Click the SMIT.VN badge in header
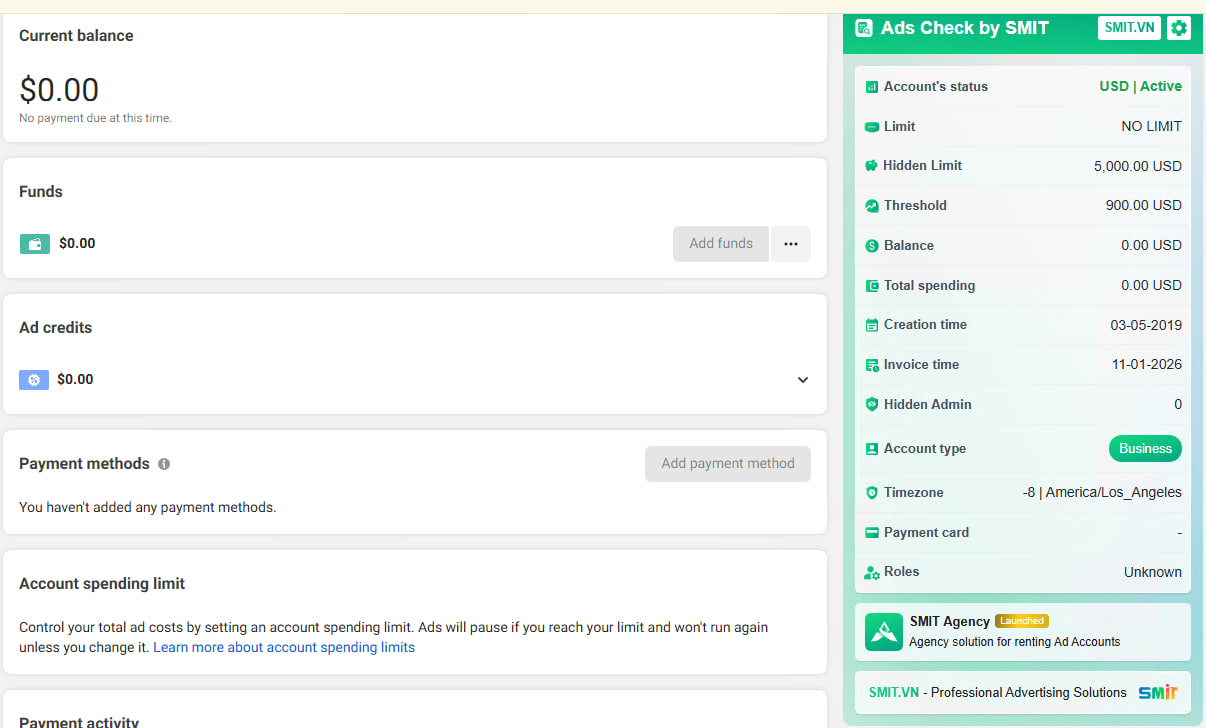 (1129, 28)
